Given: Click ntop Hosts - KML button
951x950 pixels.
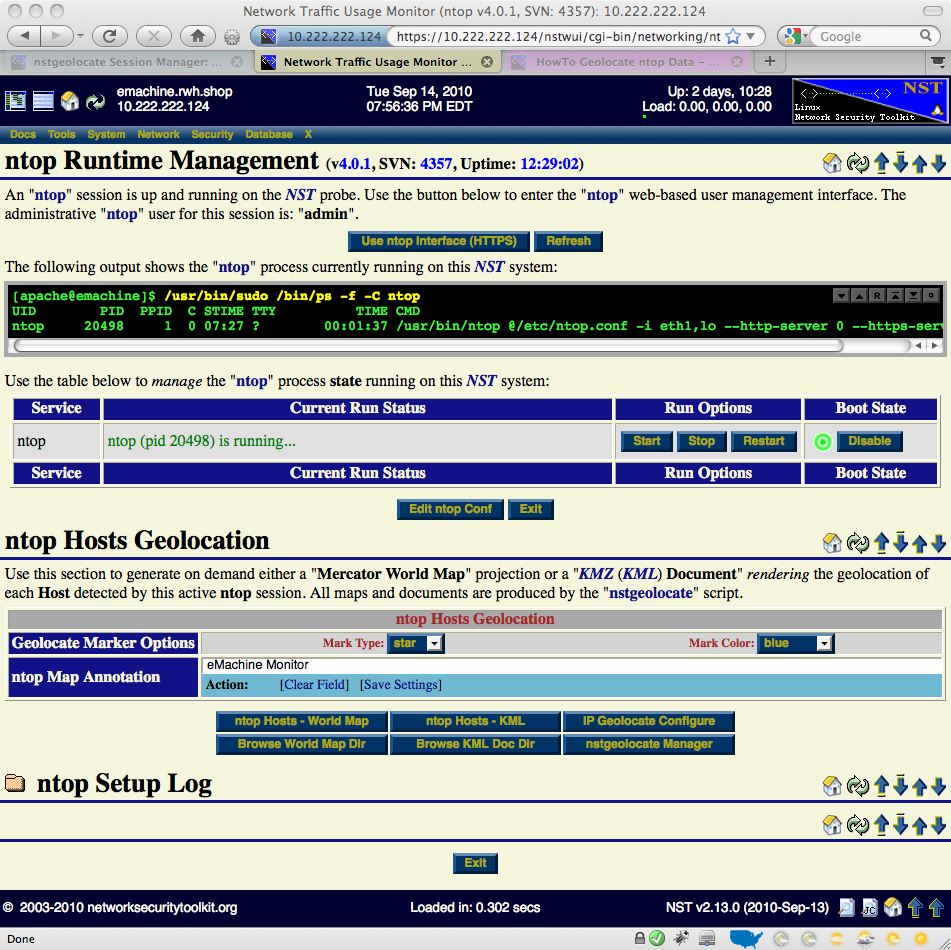Looking at the screenshot, I should point(475,721).
